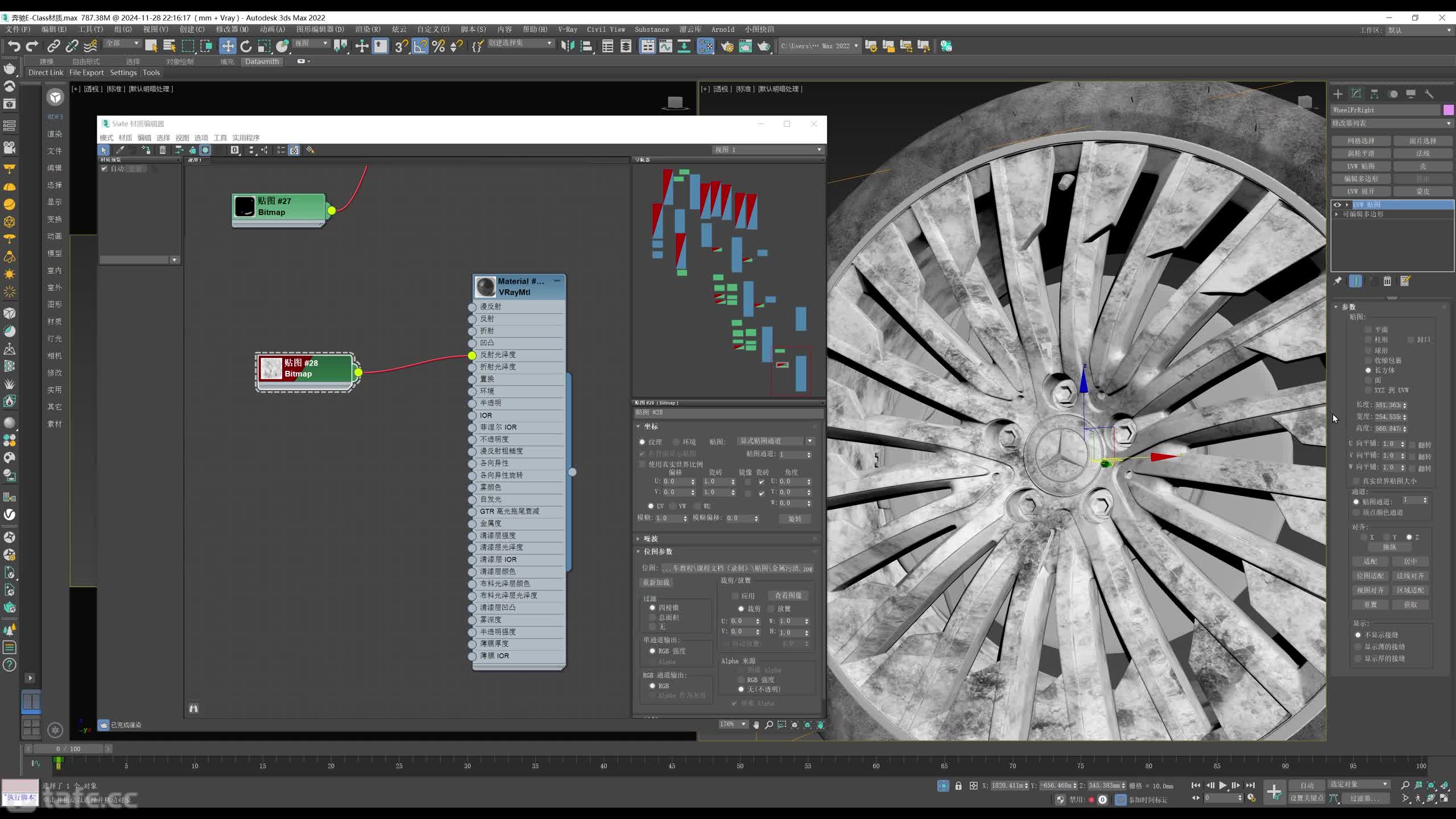Open 渲染(R) menu in main menu bar
This screenshot has height=819, width=1456.
[367, 29]
